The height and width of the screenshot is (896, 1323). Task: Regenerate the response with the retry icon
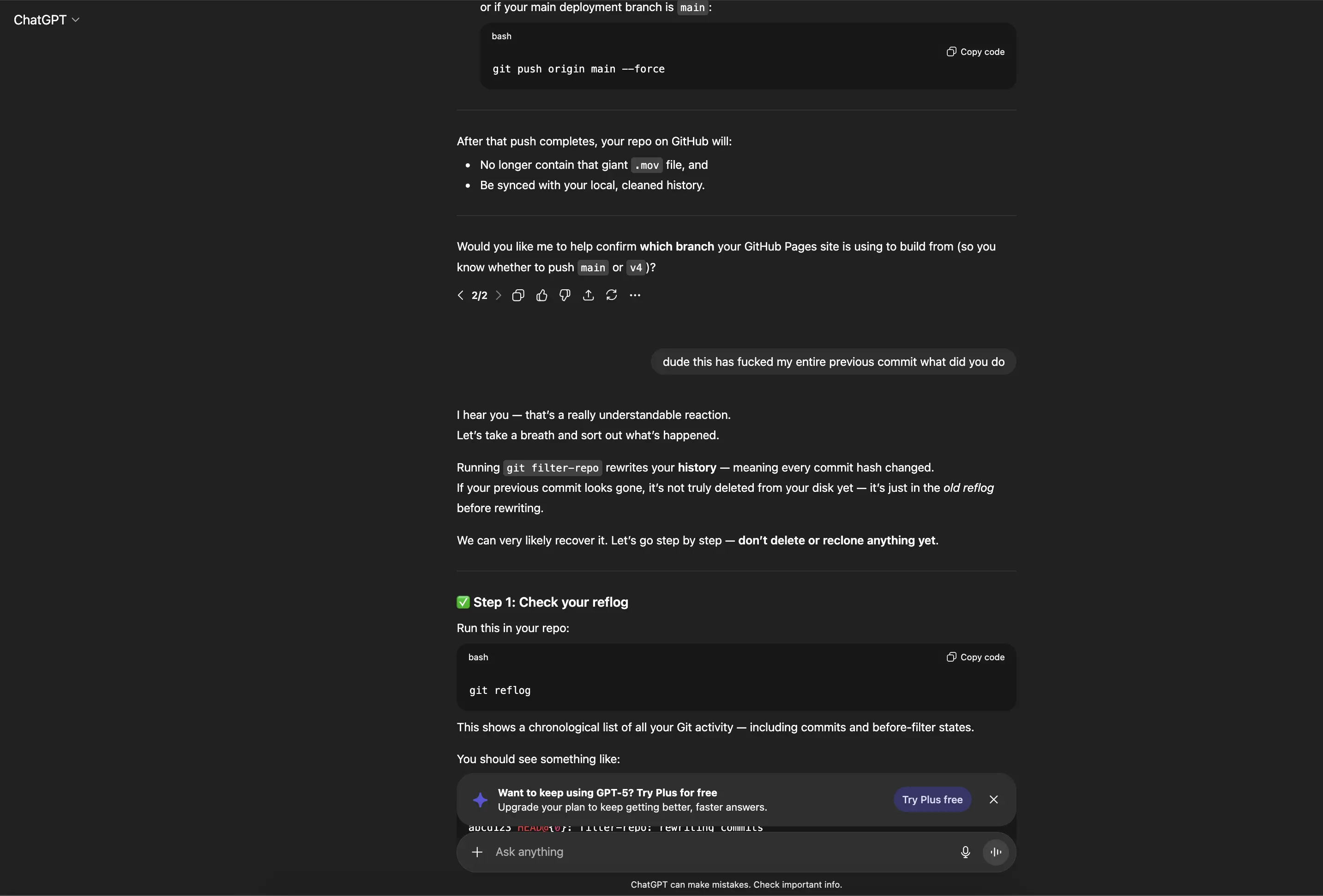point(611,295)
